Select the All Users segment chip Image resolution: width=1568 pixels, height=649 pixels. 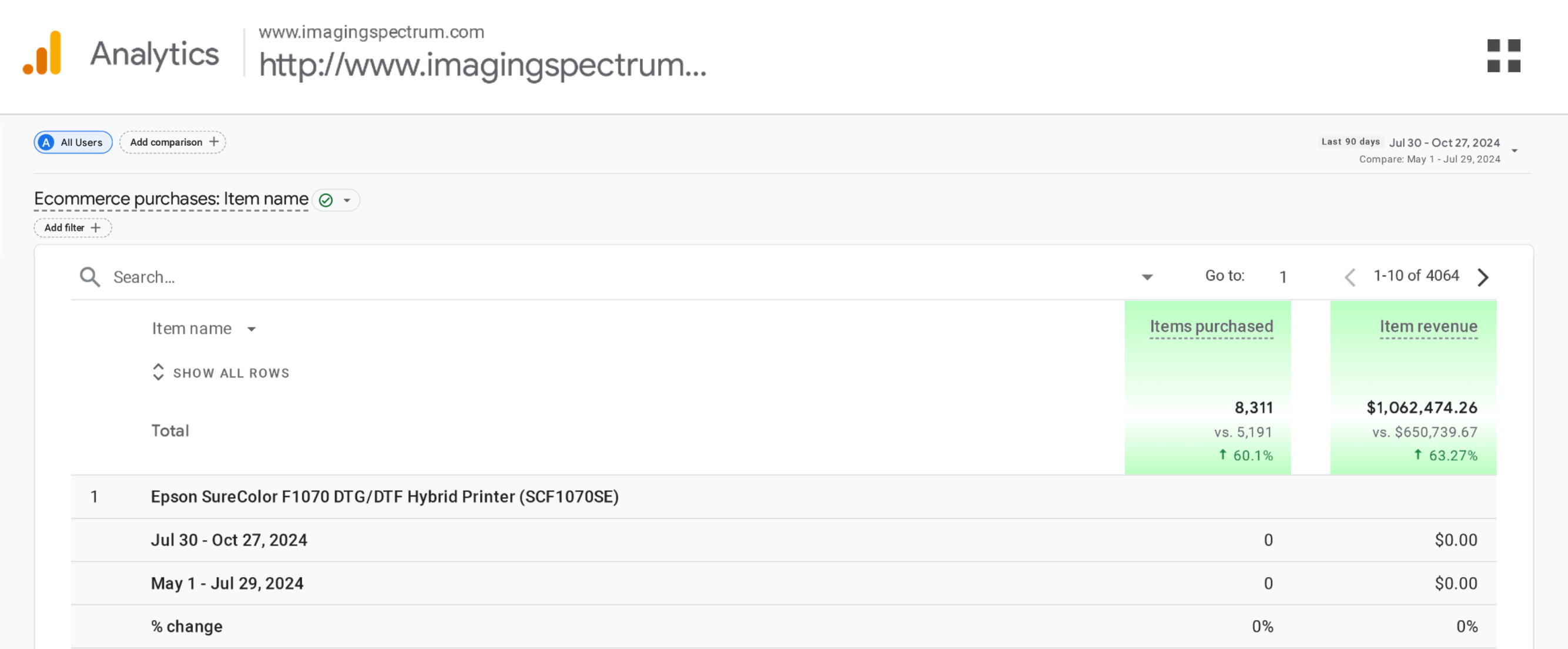(x=72, y=142)
